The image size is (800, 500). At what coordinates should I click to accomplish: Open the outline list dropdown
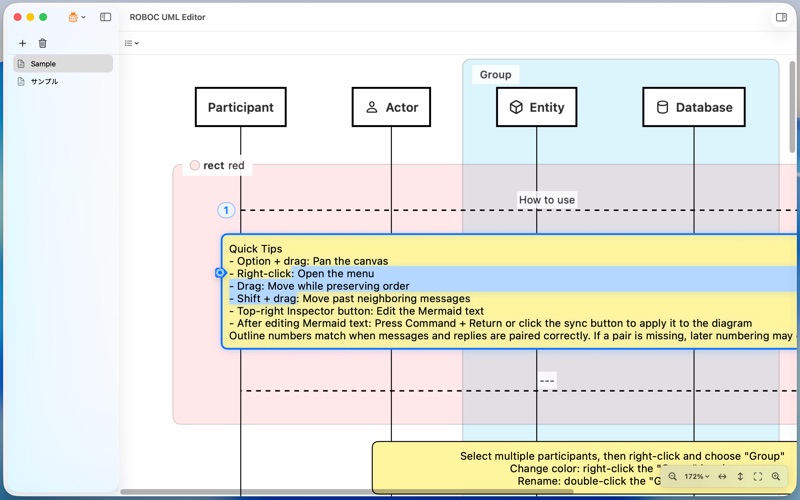[132, 43]
